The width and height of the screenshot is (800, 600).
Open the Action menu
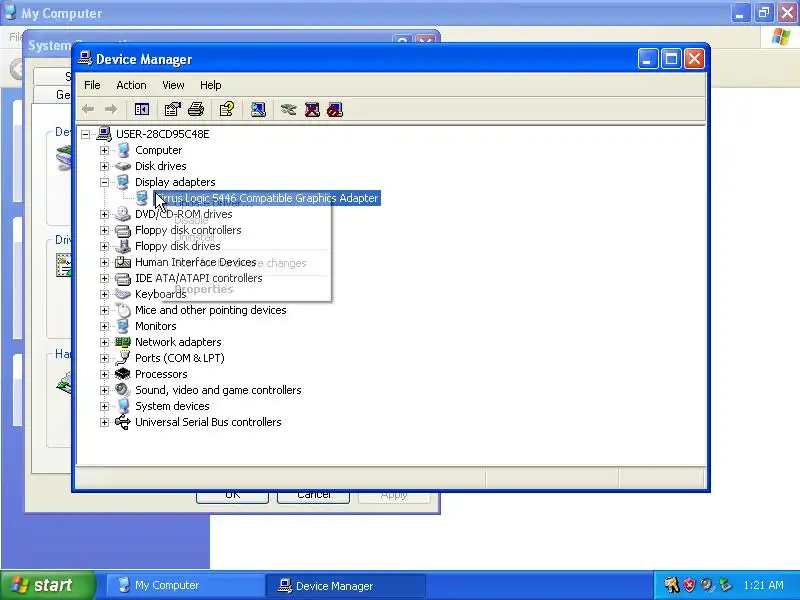point(131,85)
